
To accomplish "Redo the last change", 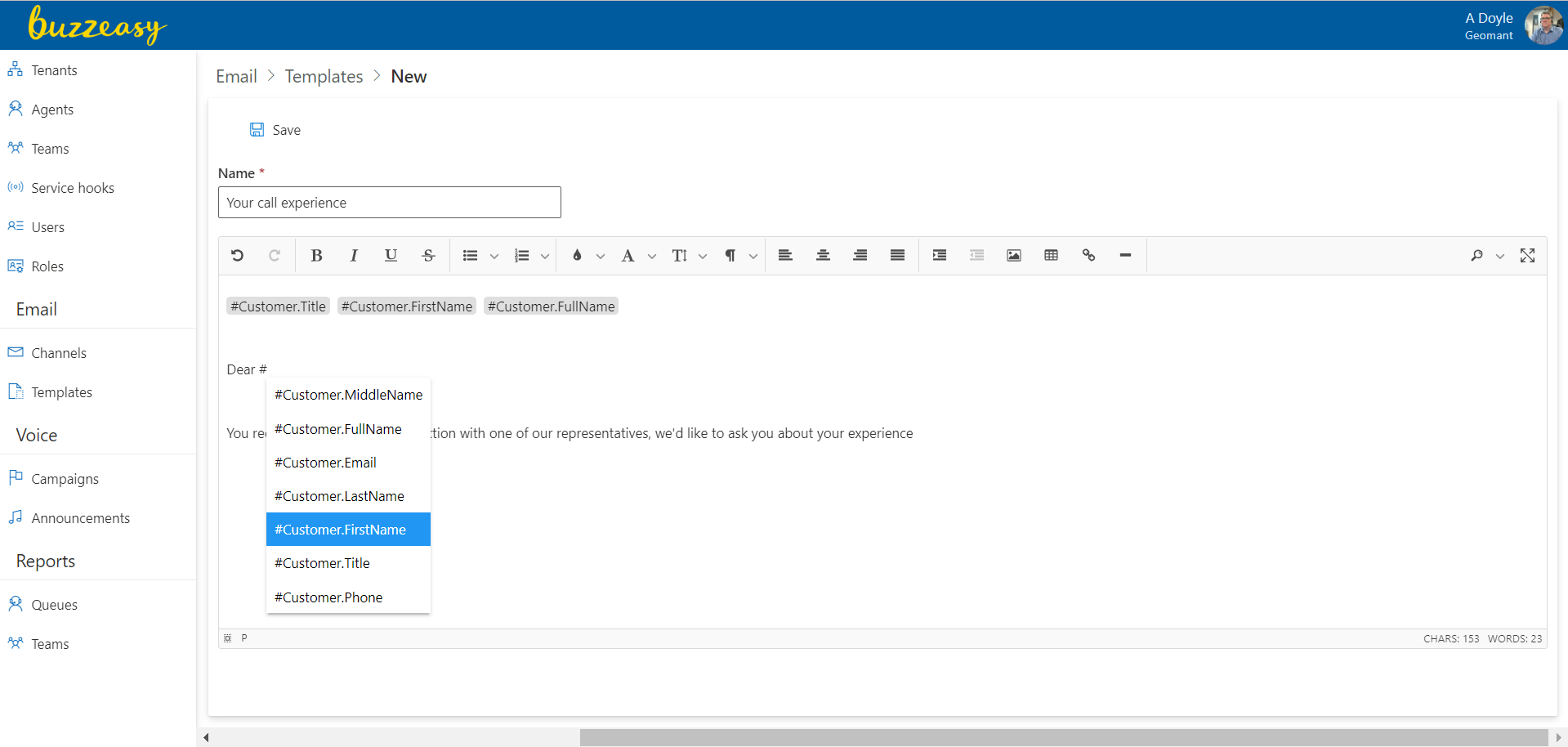I will (x=275, y=255).
